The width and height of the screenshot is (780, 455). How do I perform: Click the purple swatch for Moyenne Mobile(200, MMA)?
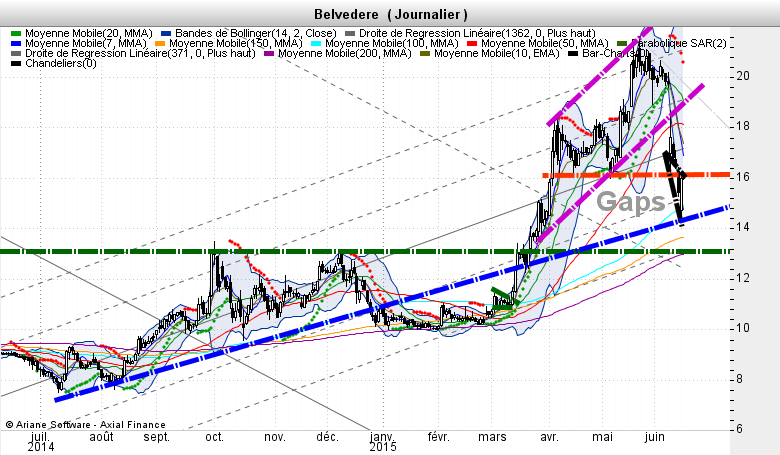[x=269, y=53]
